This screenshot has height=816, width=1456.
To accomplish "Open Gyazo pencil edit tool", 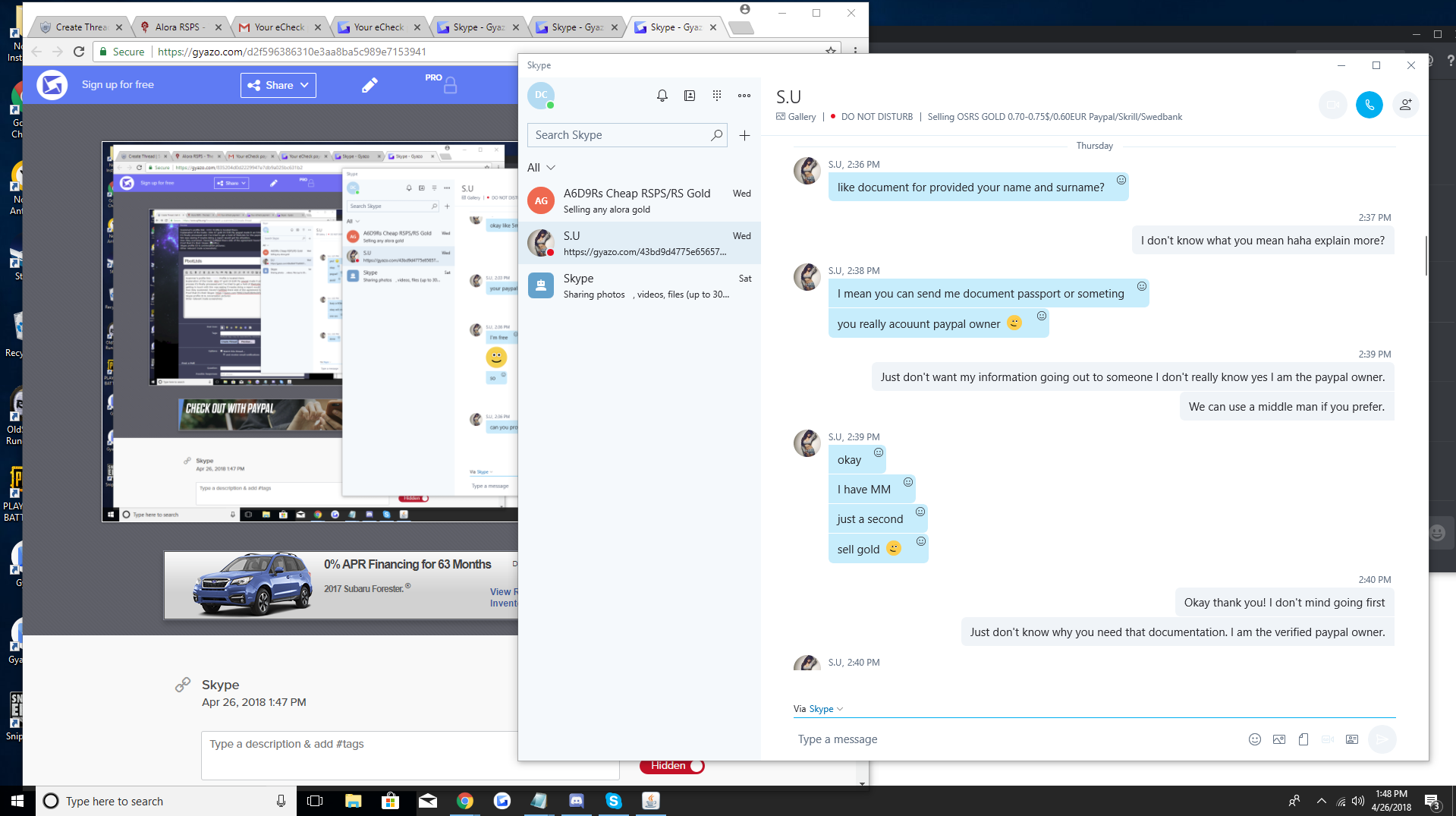I will [x=370, y=85].
